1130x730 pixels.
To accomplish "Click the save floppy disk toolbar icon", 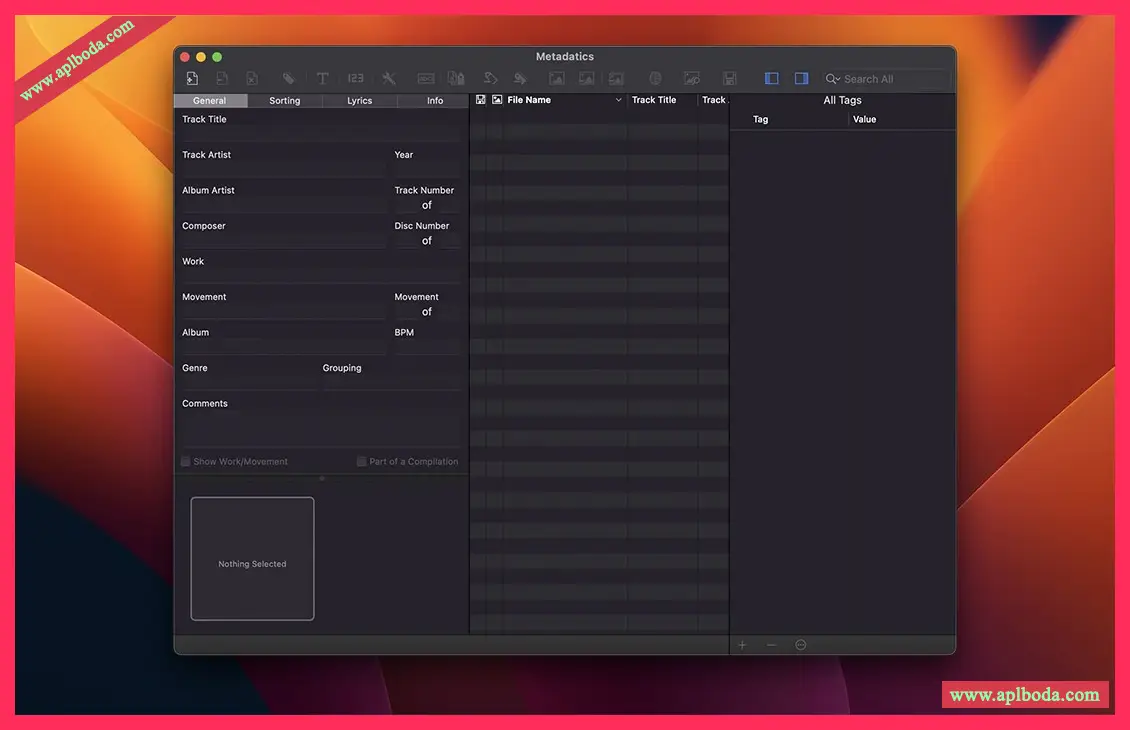I will coord(730,79).
